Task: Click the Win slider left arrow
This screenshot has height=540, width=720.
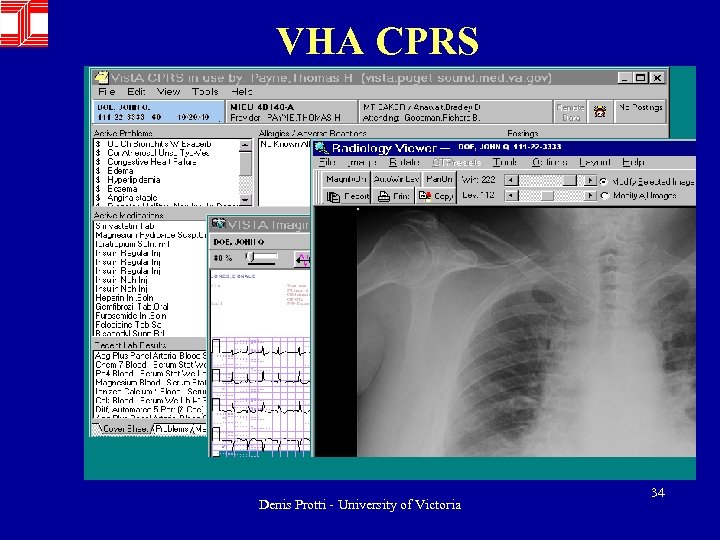Action: coord(511,180)
